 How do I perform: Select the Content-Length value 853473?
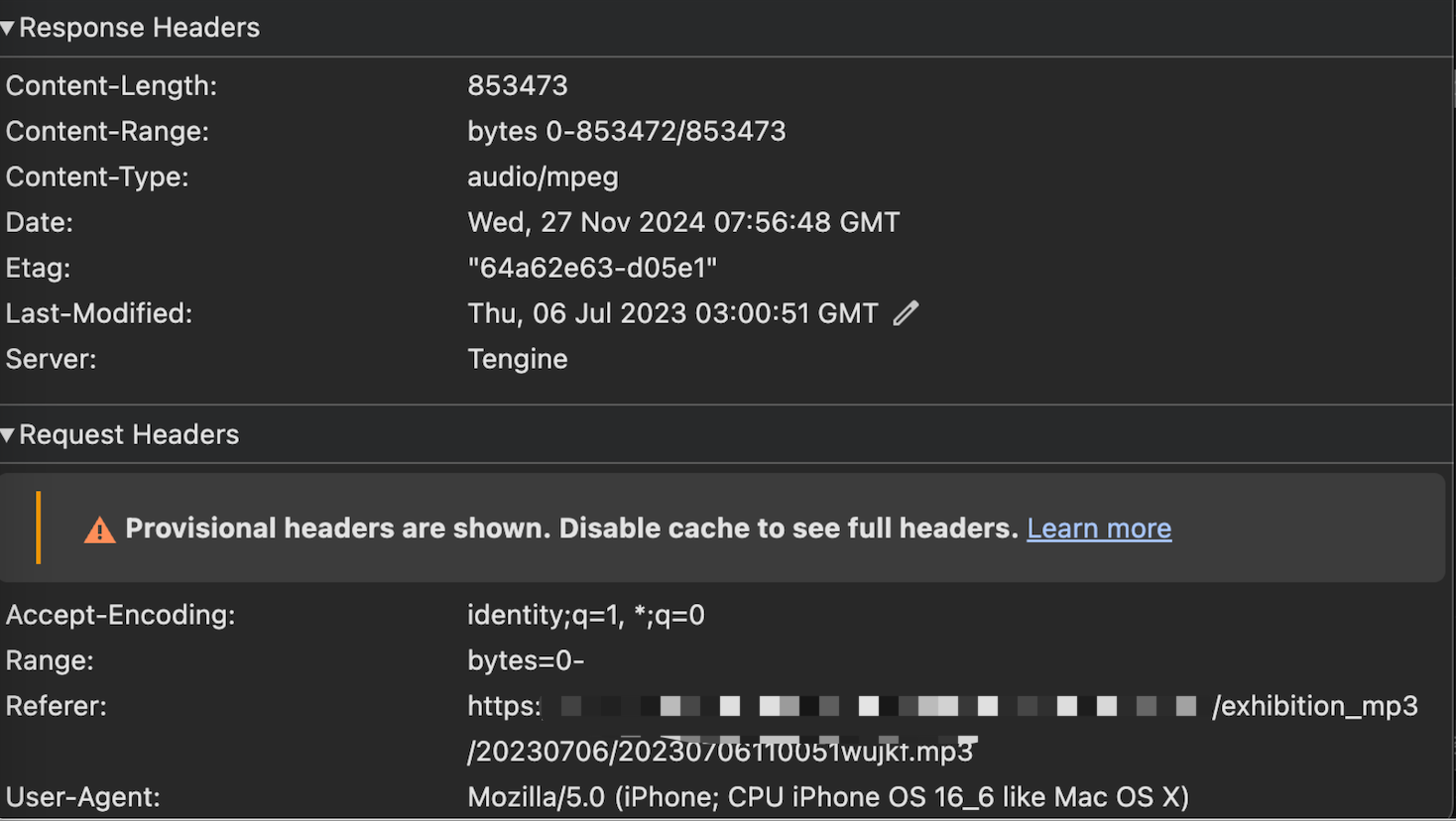pyautogui.click(x=518, y=85)
